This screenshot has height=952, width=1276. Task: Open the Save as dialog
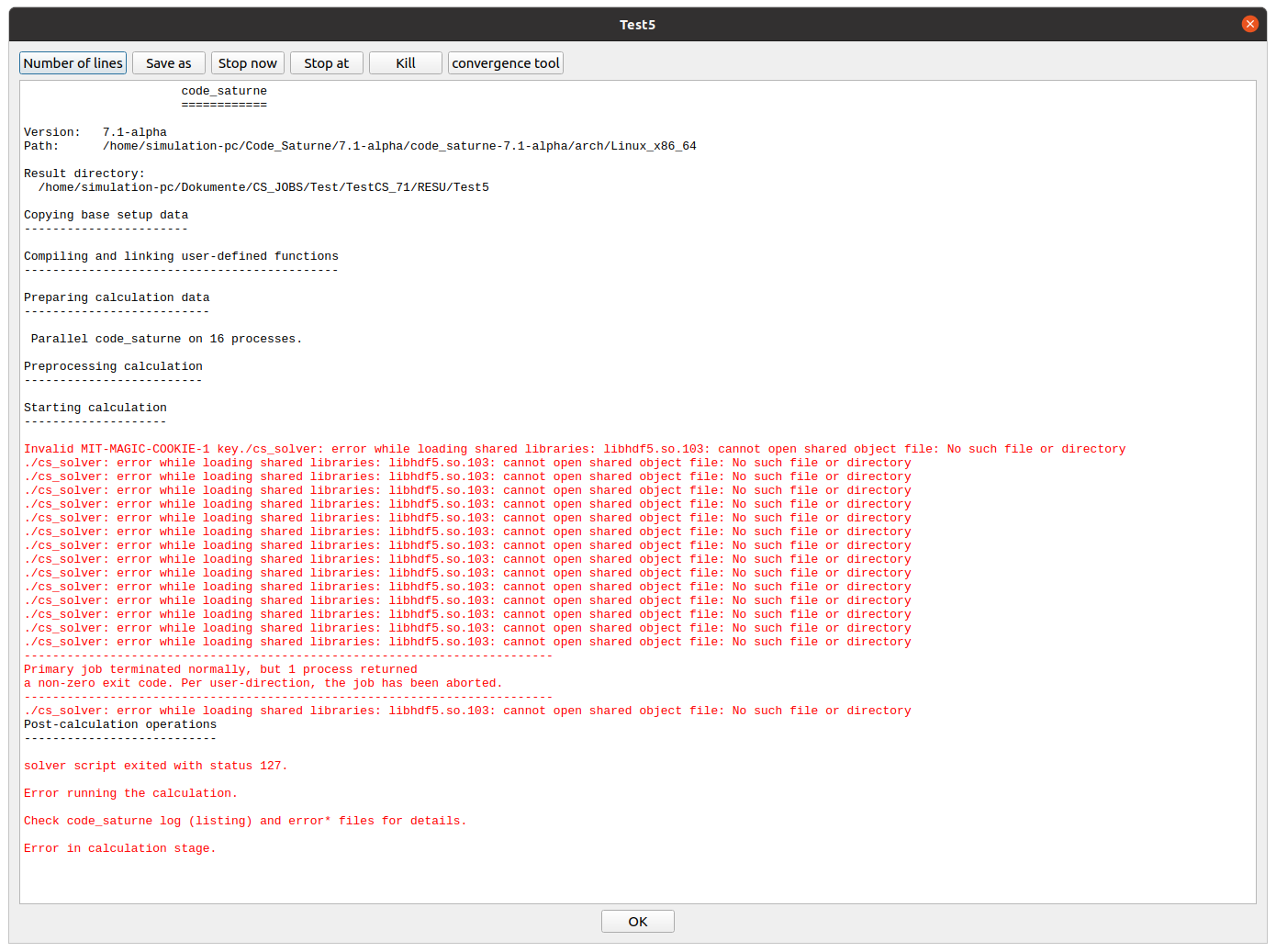[169, 62]
